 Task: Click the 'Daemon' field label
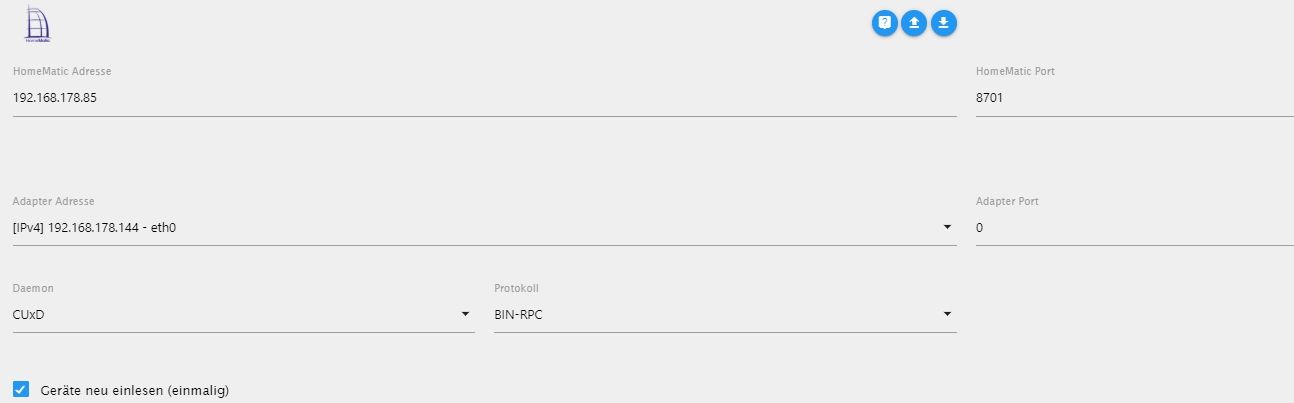pos(32,288)
